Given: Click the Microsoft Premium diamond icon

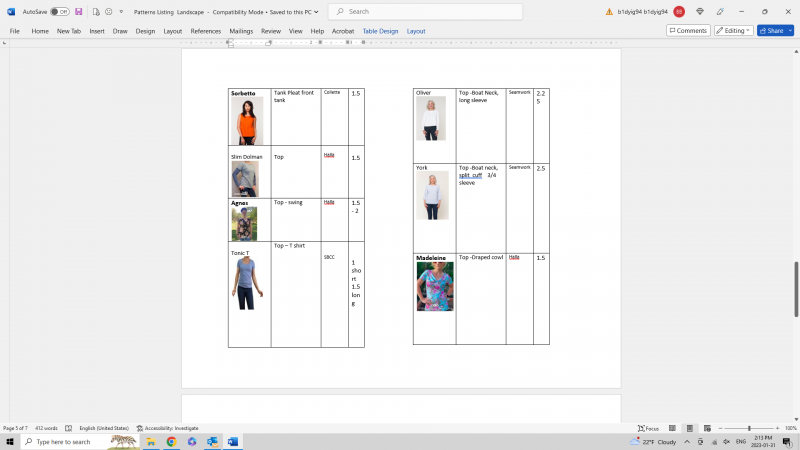Looking at the screenshot, I should pos(700,12).
